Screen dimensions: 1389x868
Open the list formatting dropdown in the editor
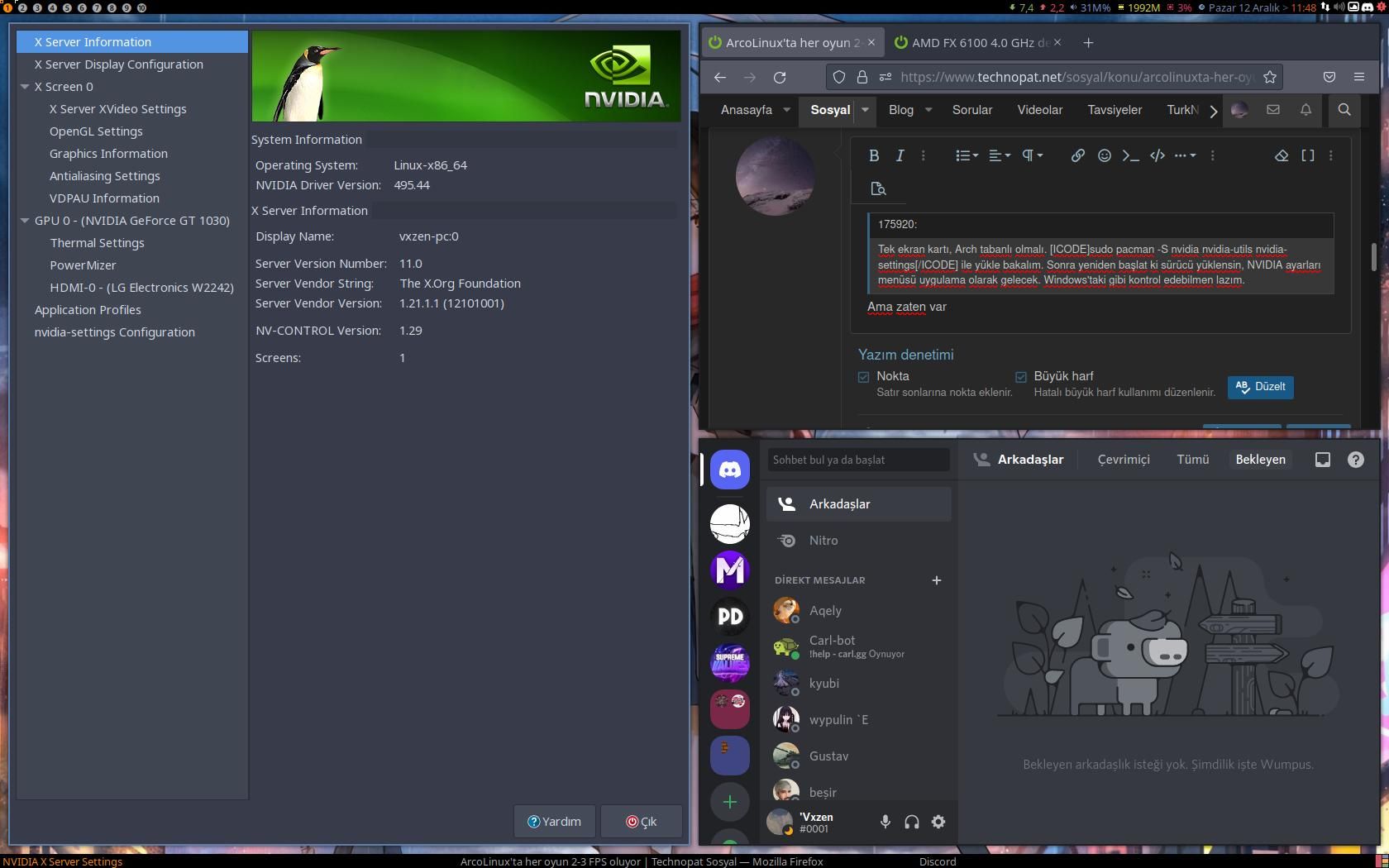967,155
